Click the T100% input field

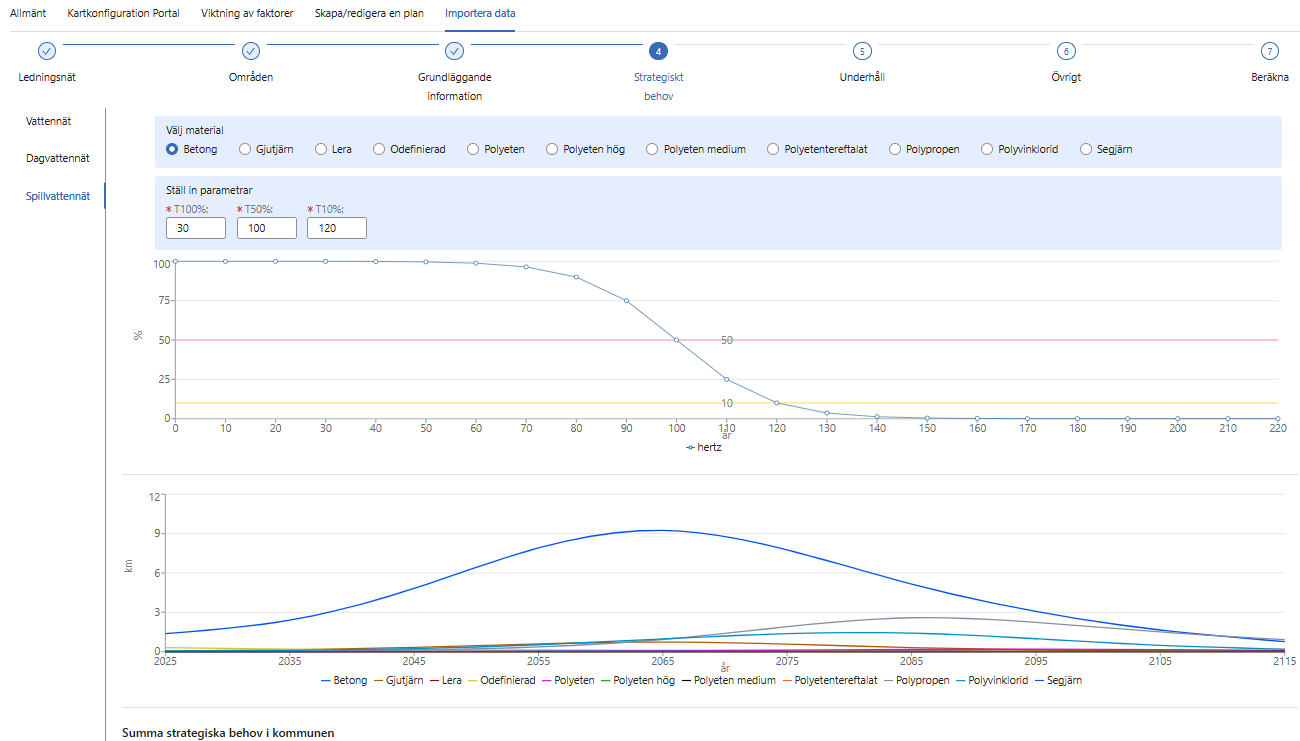click(196, 228)
